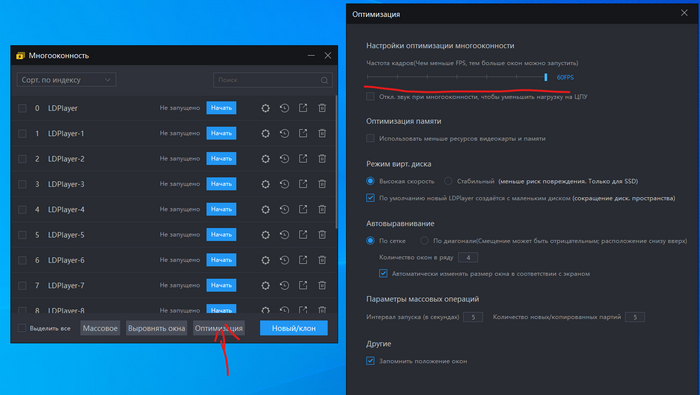This screenshot has height=395, width=700.
Task: Tick the checkbox for LDPlayer-3
Action: pos(22,184)
